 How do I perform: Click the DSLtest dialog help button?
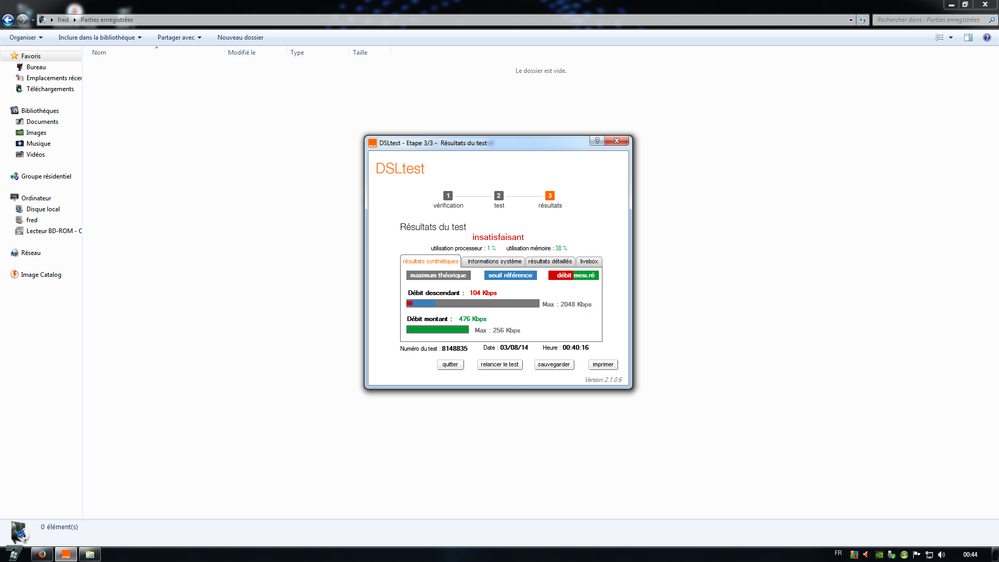click(597, 141)
